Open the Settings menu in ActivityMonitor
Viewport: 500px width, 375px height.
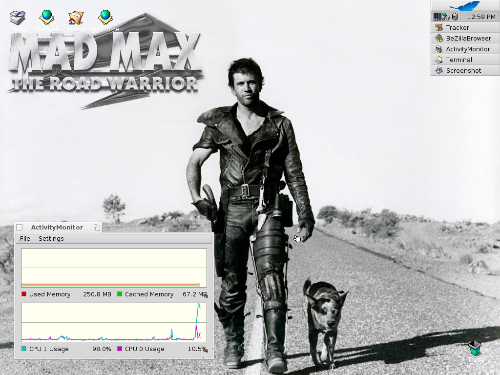click(x=51, y=238)
